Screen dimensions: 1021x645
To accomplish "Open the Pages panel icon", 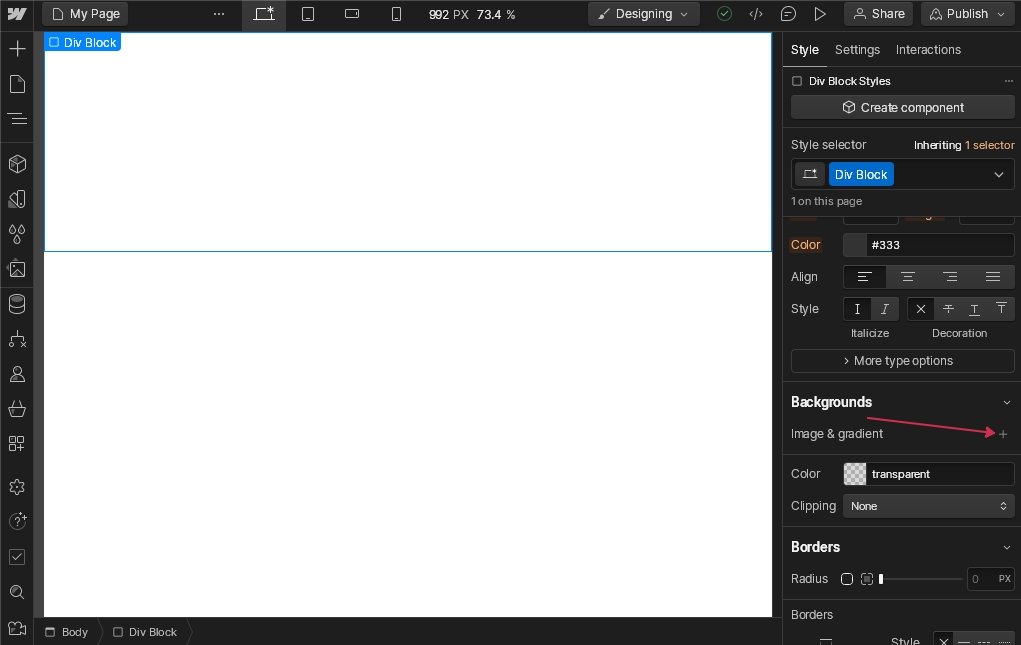I will click(17, 84).
